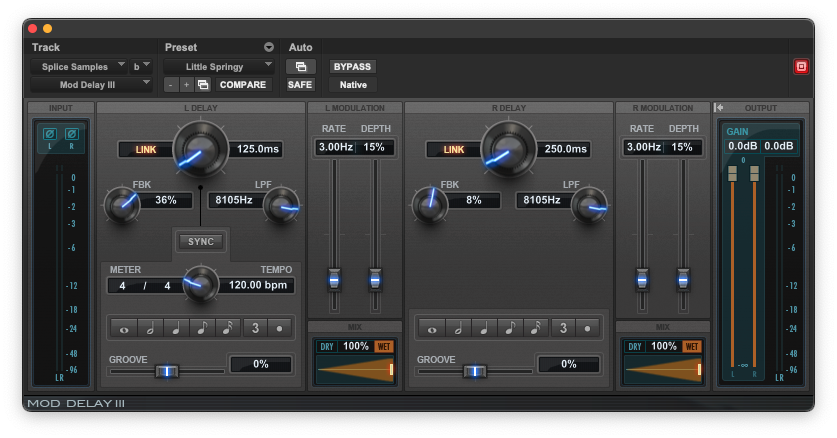
Task: Open the Splice Samples track dropdown
Action: [x=79, y=66]
